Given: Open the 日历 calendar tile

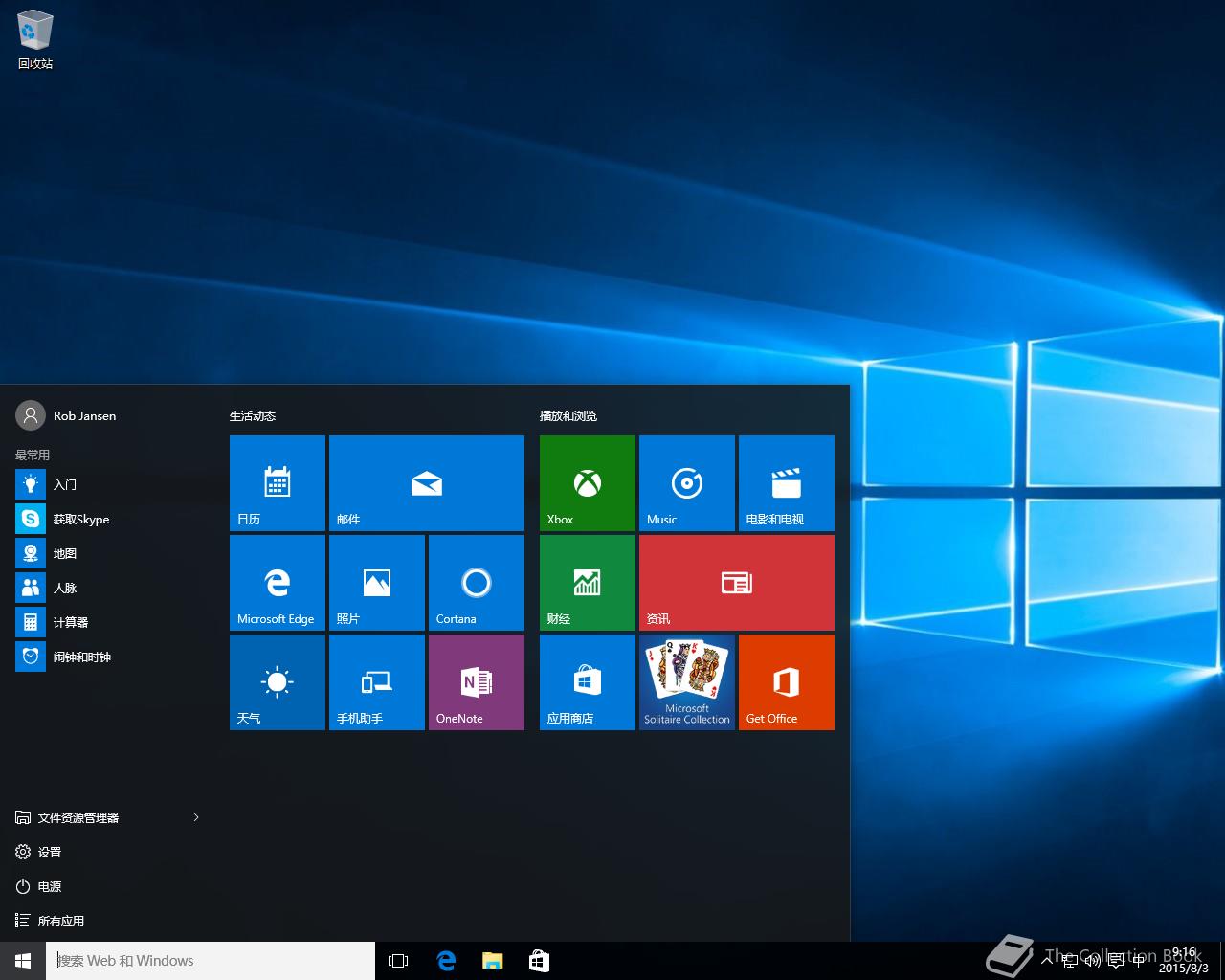Looking at the screenshot, I should 278,483.
